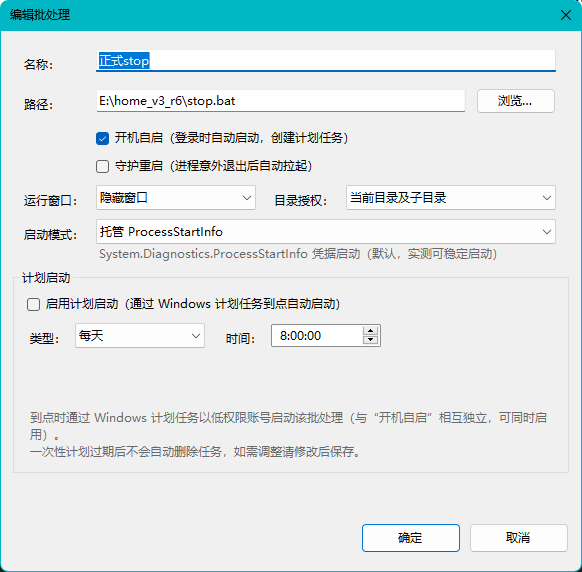This screenshot has height=572, width=582.
Task: Click the 编辑批处理 window title
Action: click(40, 15)
